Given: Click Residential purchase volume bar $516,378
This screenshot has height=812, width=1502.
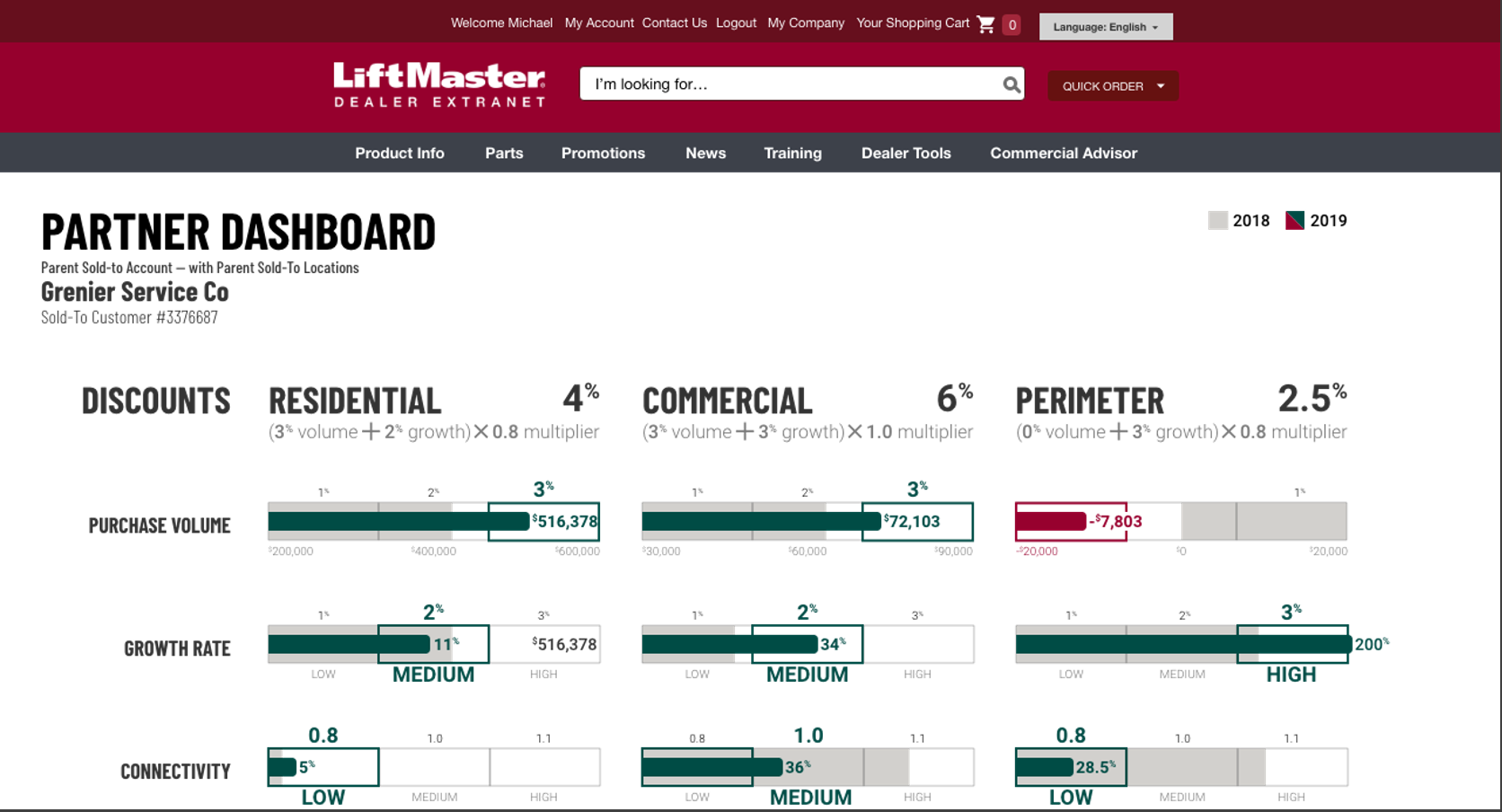Looking at the screenshot, I should tap(399, 521).
